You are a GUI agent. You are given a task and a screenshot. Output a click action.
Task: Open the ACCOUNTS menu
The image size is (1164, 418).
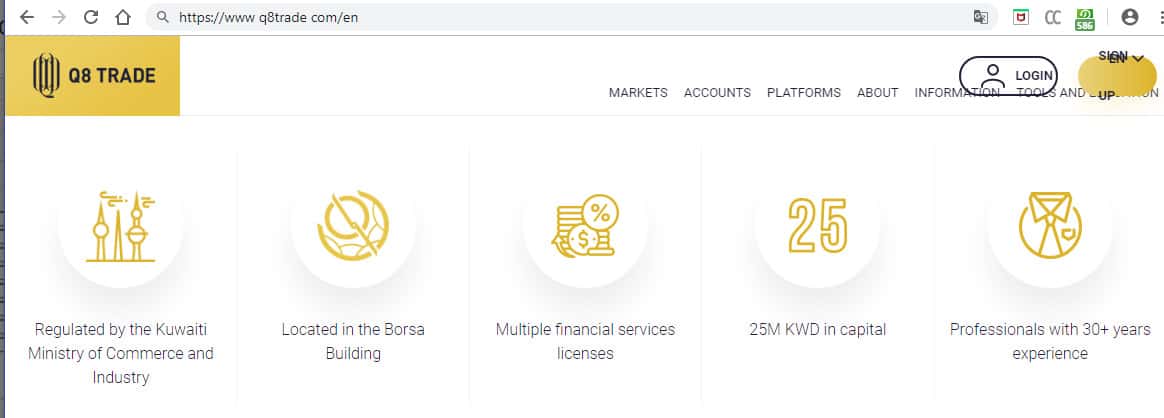pyautogui.click(x=717, y=93)
